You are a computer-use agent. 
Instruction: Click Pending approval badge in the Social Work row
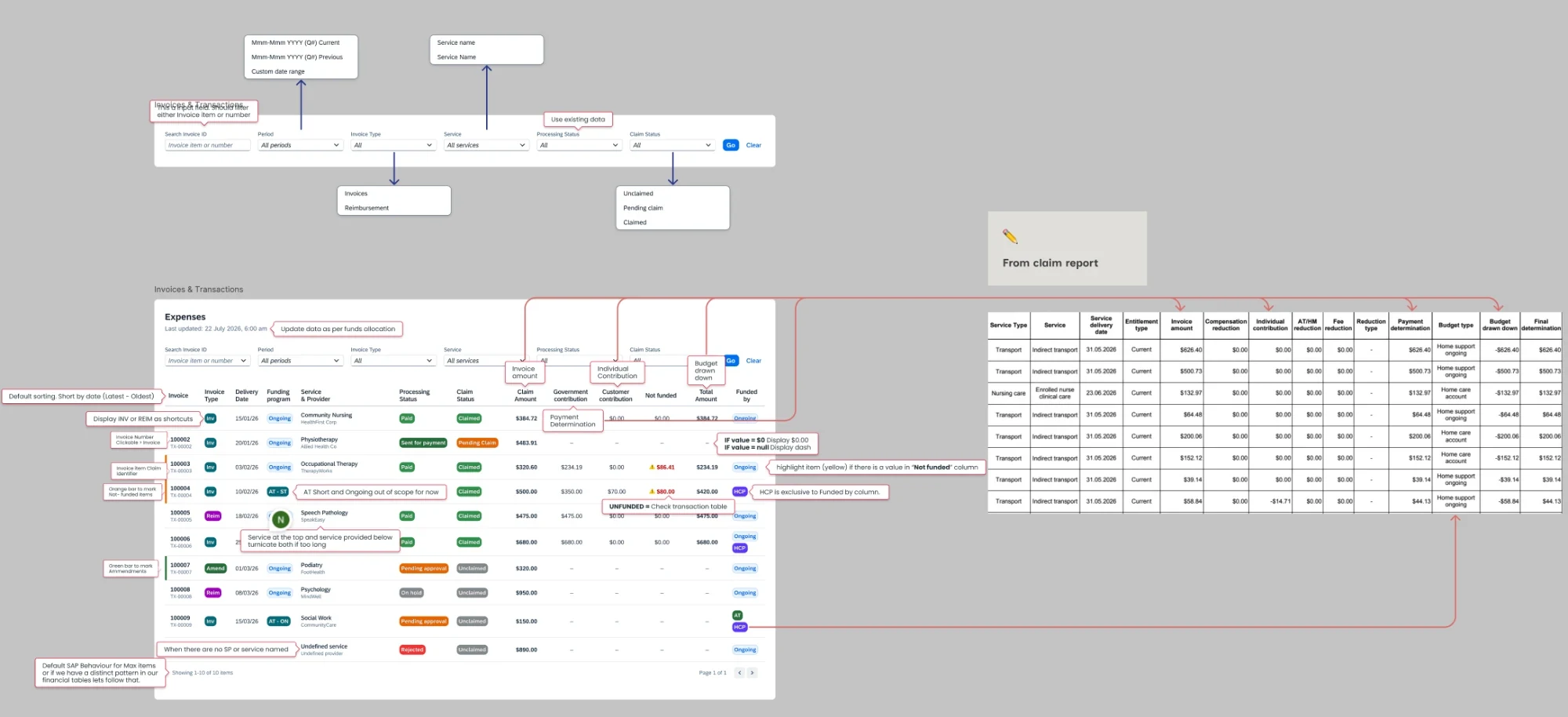(423, 621)
